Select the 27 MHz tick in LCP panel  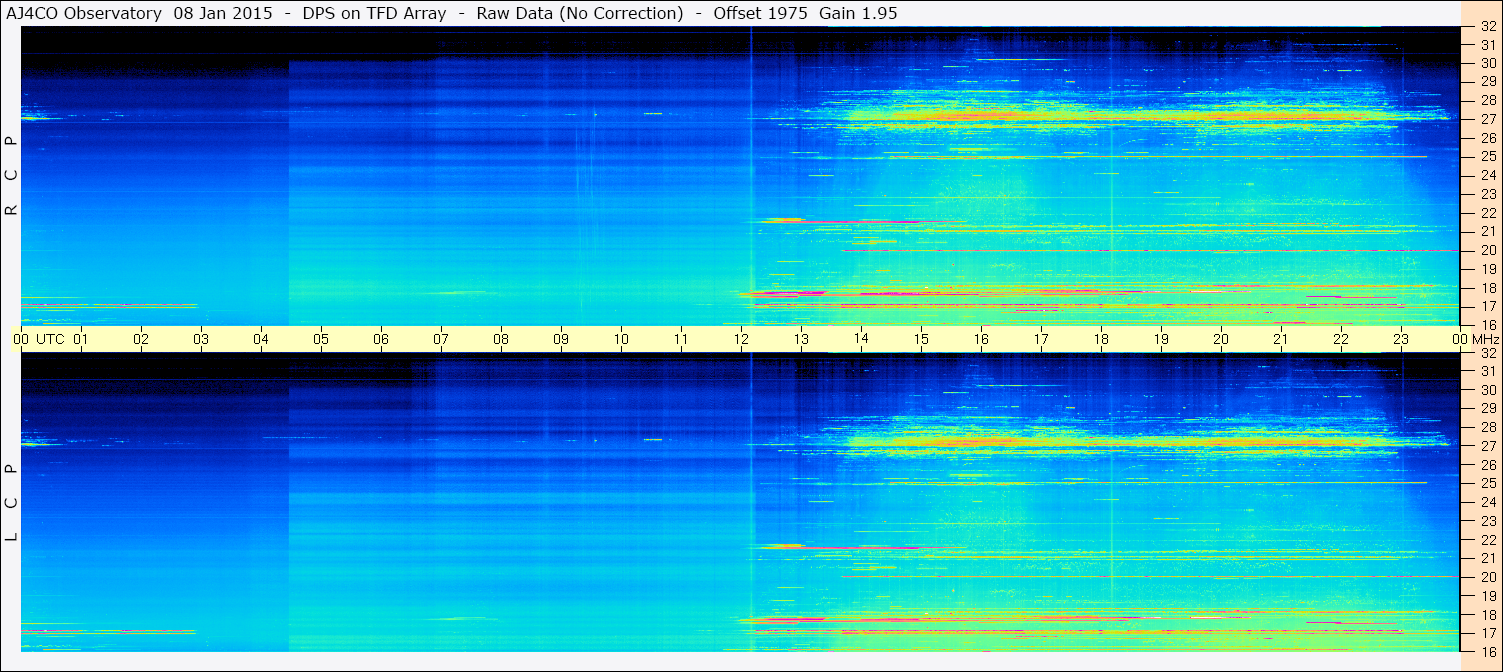click(x=1487, y=446)
